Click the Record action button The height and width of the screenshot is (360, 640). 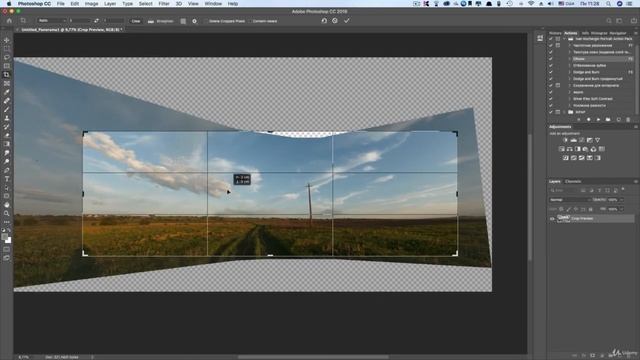pyautogui.click(x=589, y=120)
